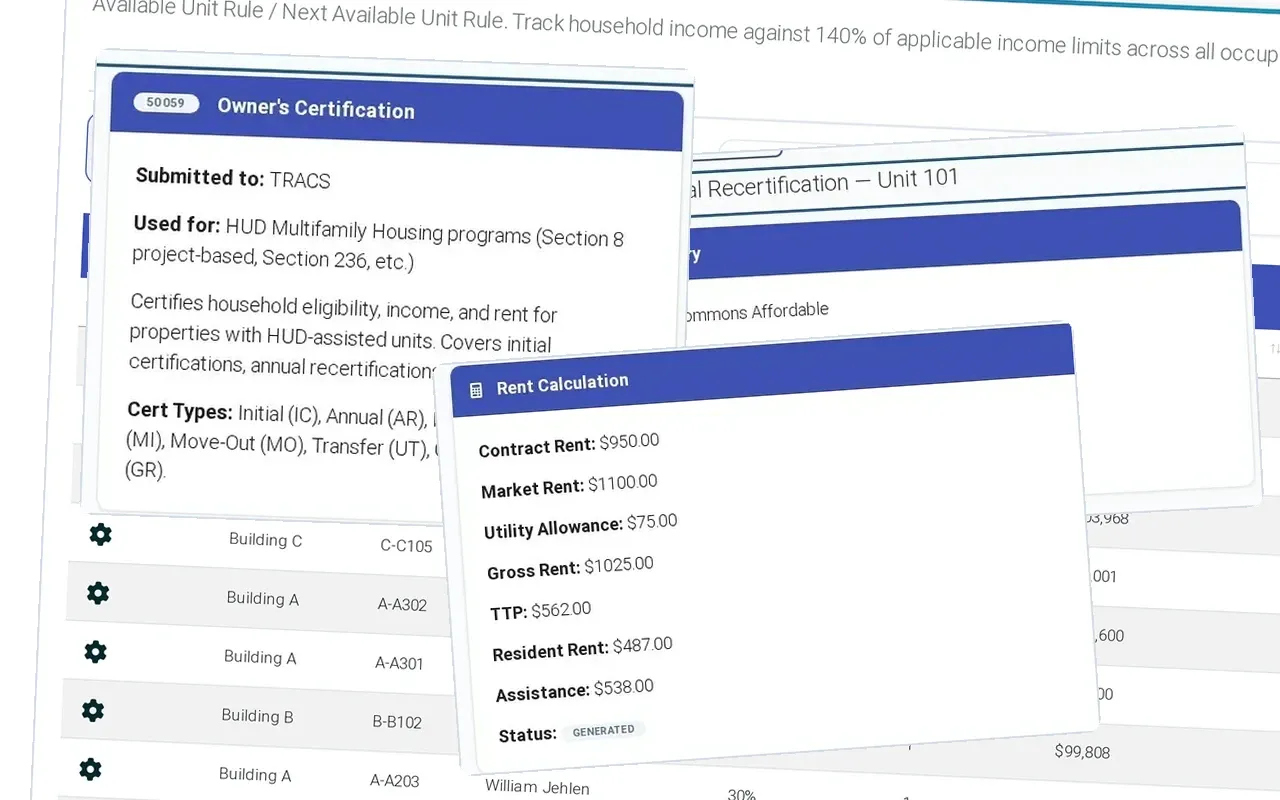Click the Recertification — Unit 101 title
The height and width of the screenshot is (800, 1280).
coord(824,183)
